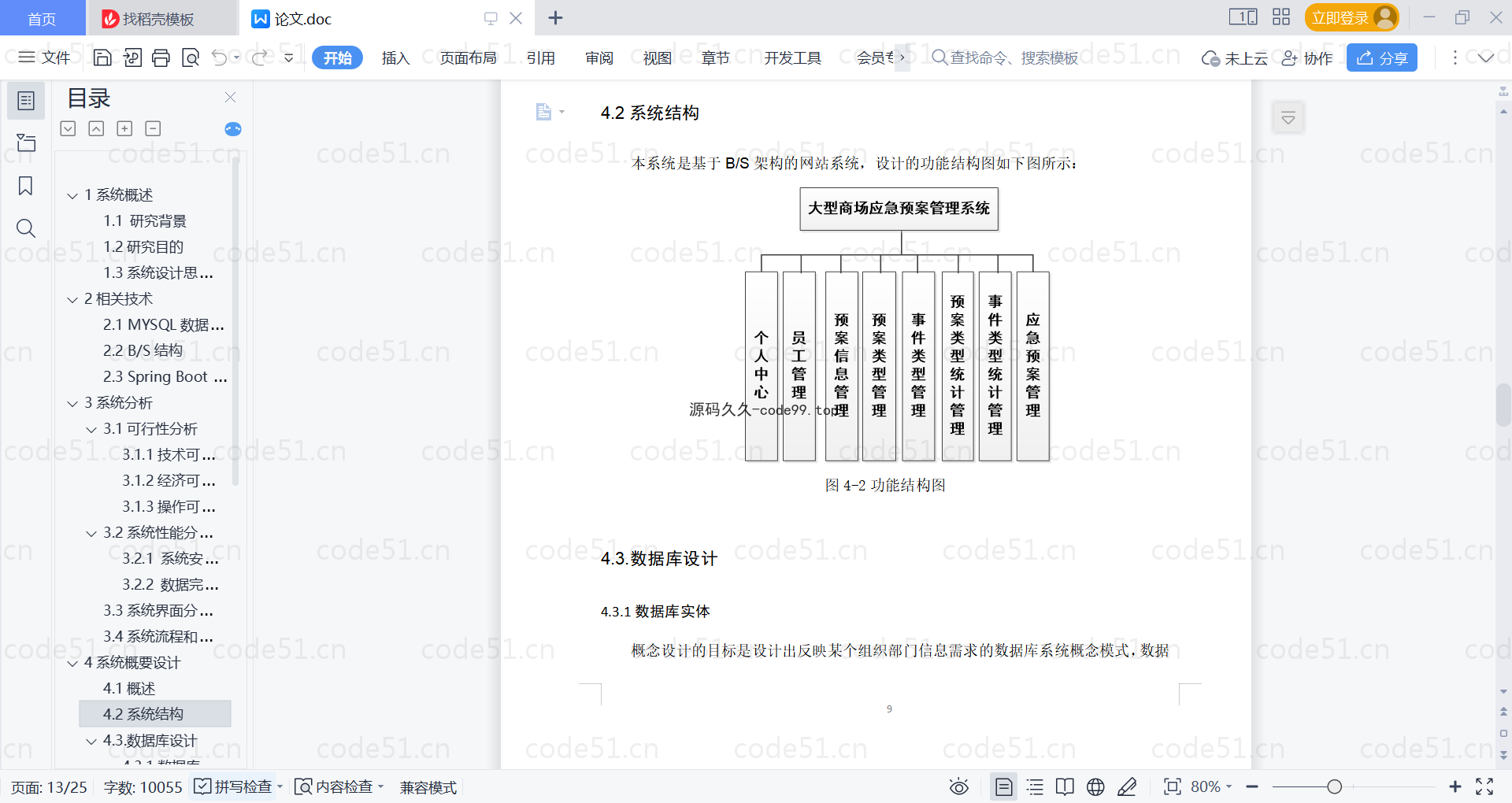Image resolution: width=1512 pixels, height=803 pixels.
Task: Toggle the writing mode pen icon
Action: [x=1127, y=786]
